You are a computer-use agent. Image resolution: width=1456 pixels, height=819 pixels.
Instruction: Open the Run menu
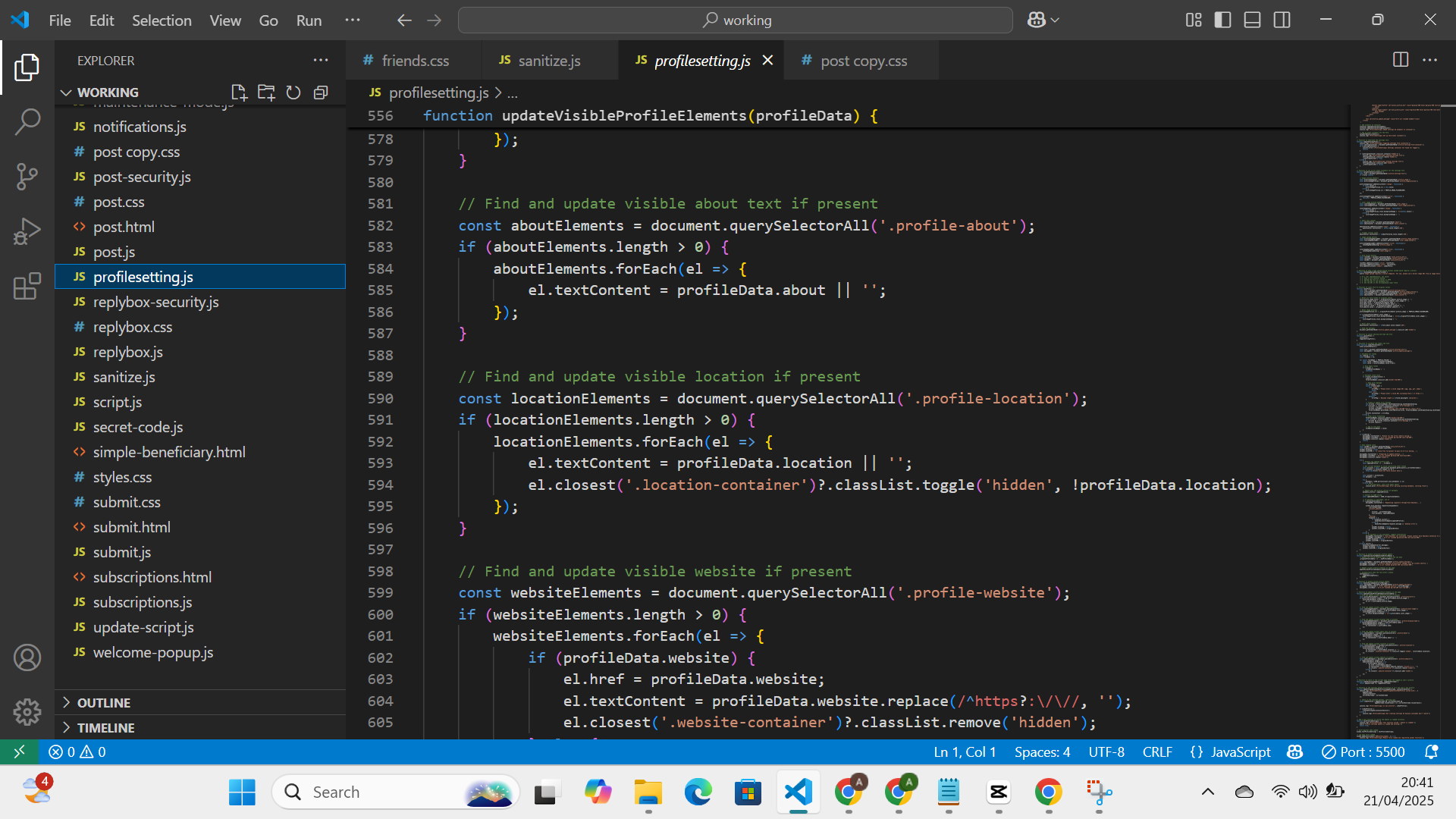[x=309, y=20]
